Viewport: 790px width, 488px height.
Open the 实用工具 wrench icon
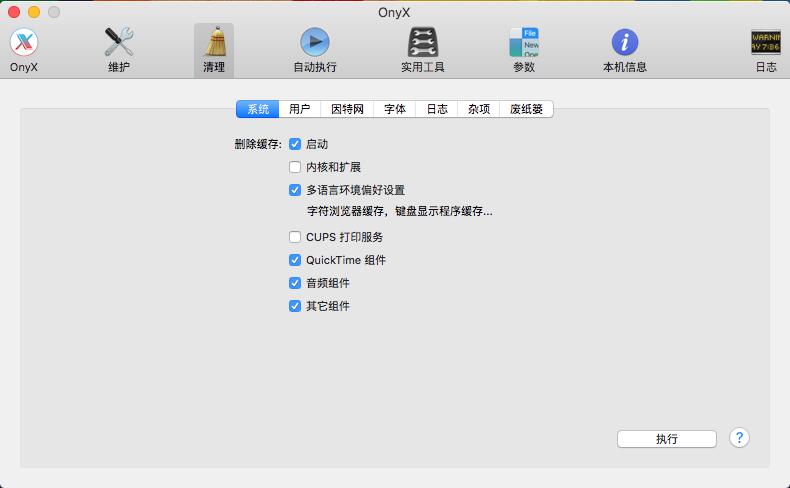(423, 49)
